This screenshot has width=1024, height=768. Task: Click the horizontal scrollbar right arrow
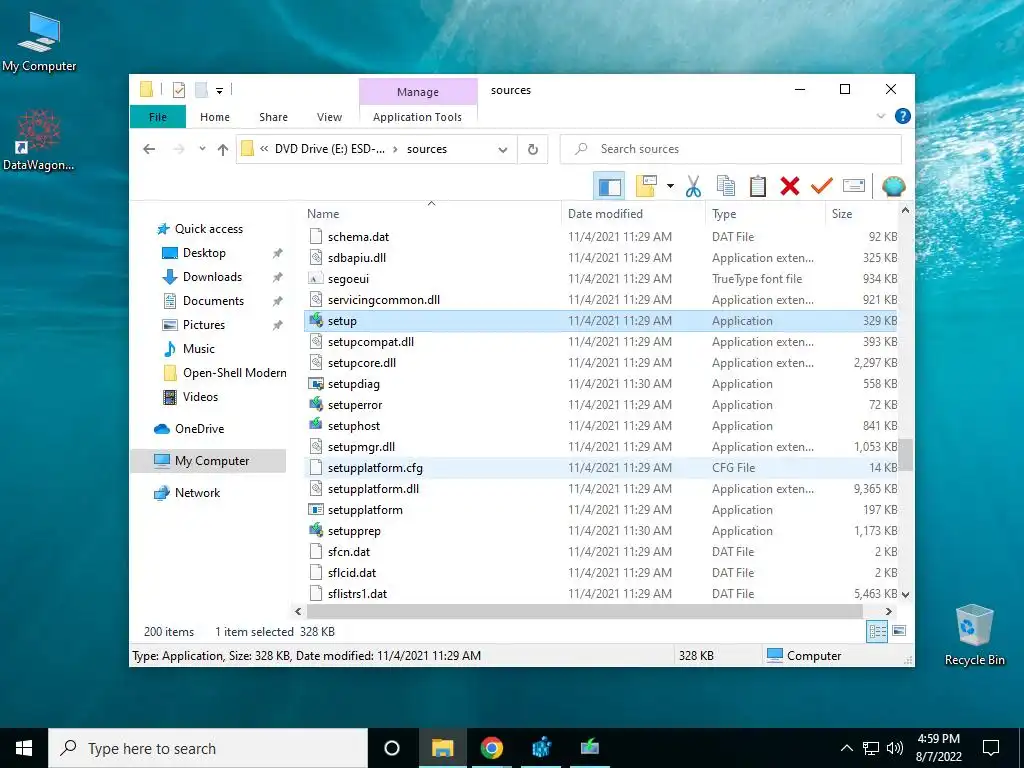888,611
